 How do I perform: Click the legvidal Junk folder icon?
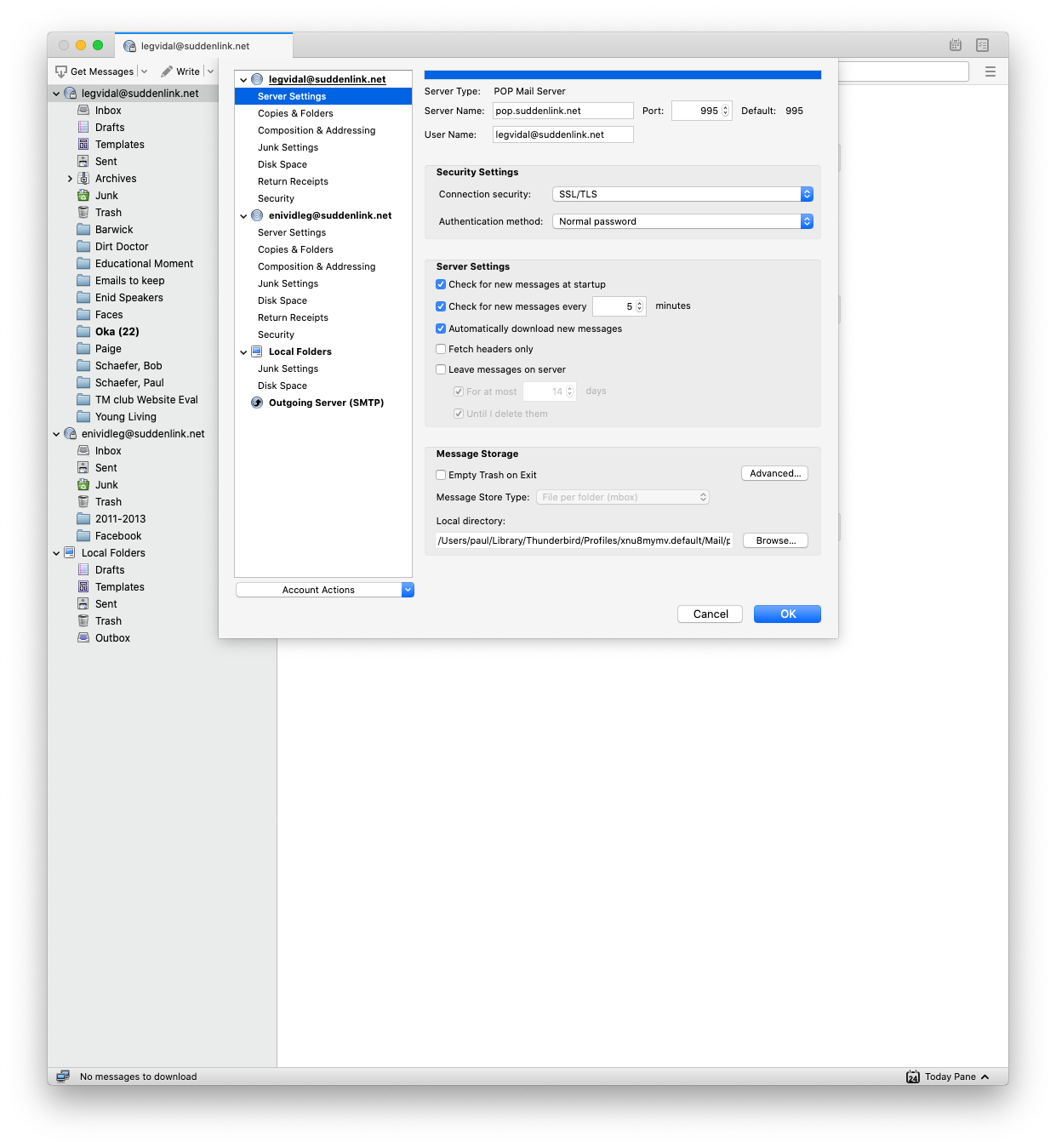coord(83,196)
